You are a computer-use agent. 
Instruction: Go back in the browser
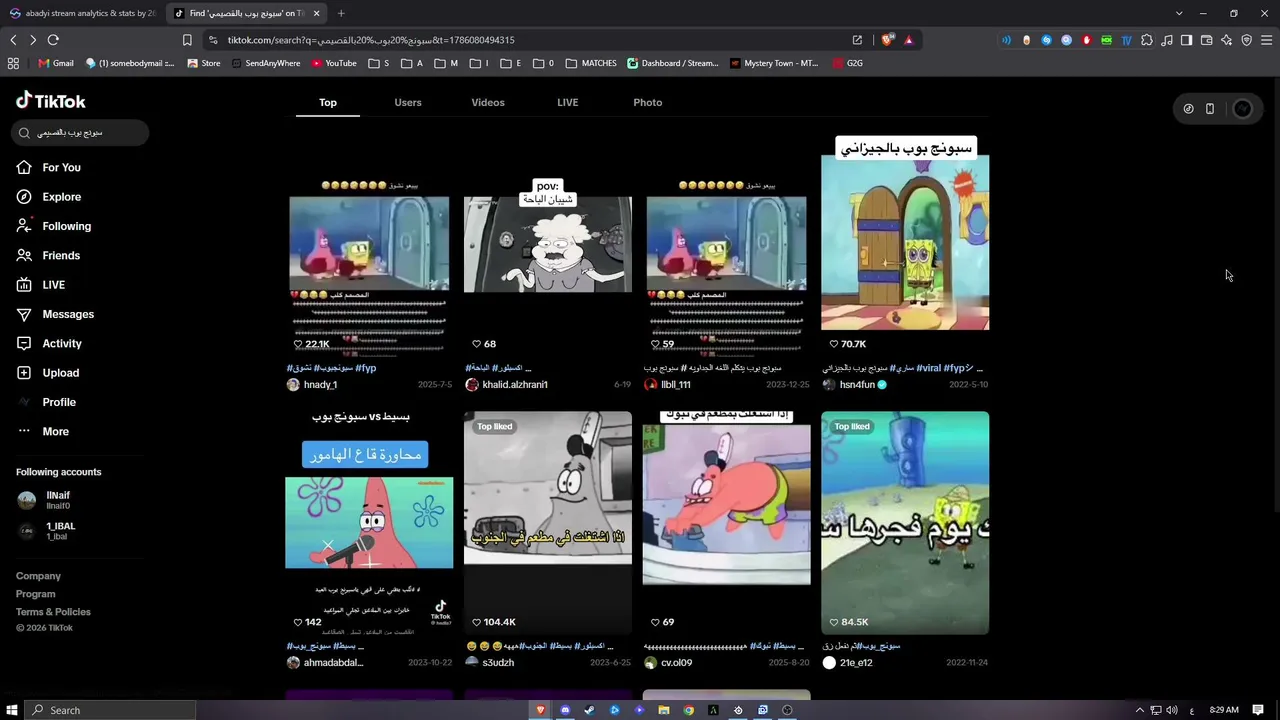[13, 40]
